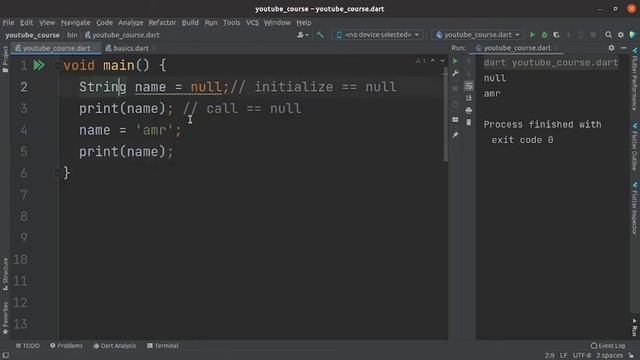The height and width of the screenshot is (360, 640).
Task: Click the IDE shield icon at toolbar end
Action: (x=633, y=35)
